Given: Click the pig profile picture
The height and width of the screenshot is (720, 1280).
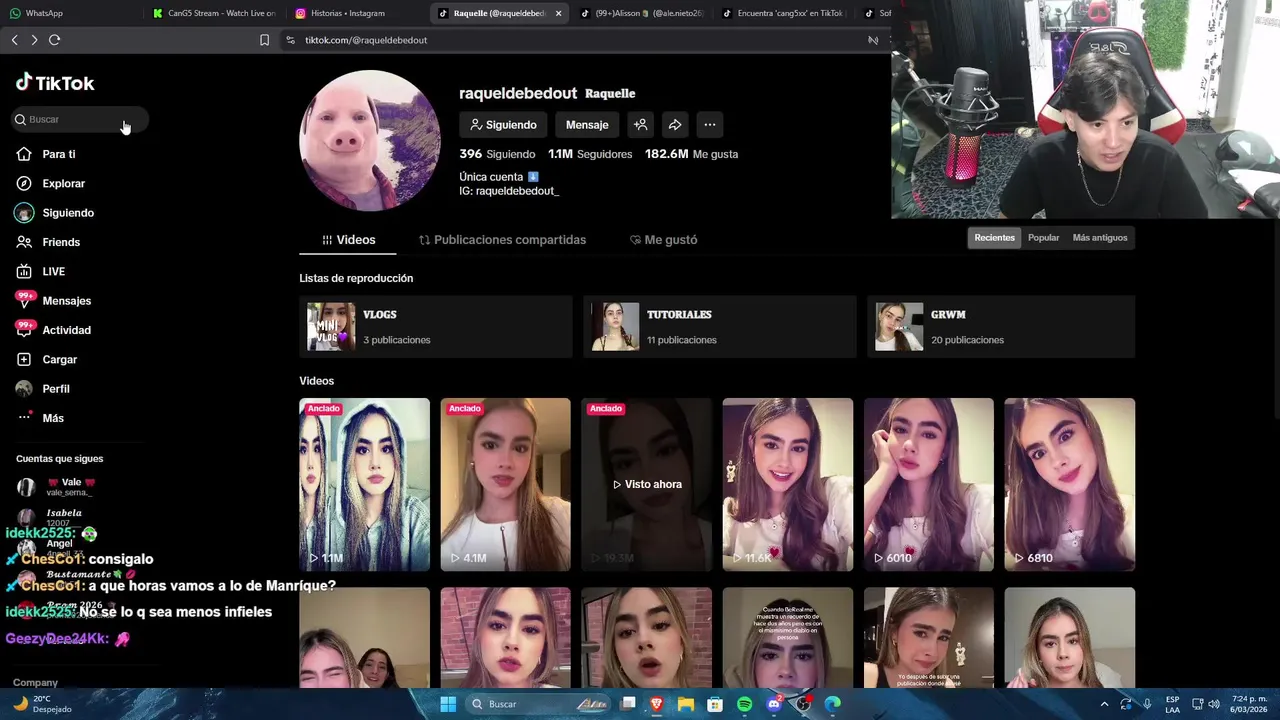Looking at the screenshot, I should point(370,140).
